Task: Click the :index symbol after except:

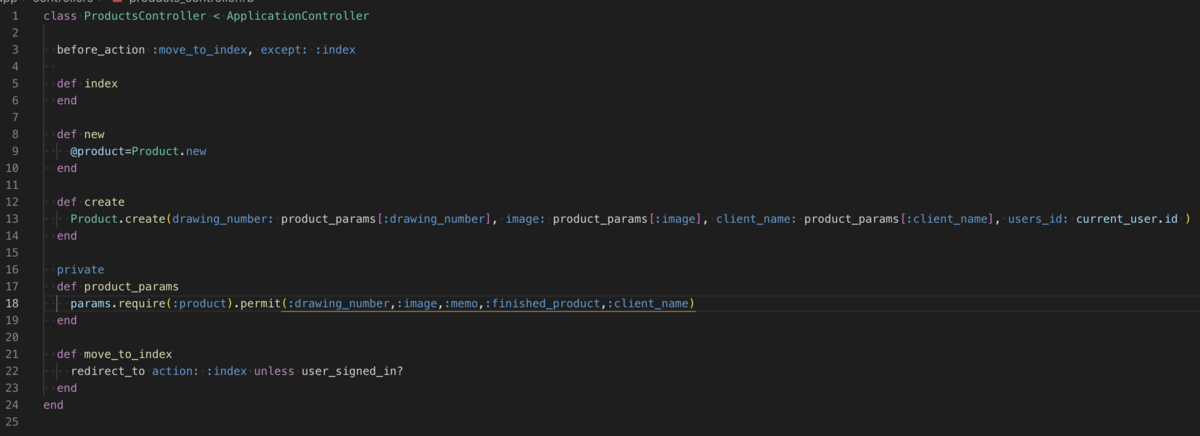Action: (x=335, y=50)
